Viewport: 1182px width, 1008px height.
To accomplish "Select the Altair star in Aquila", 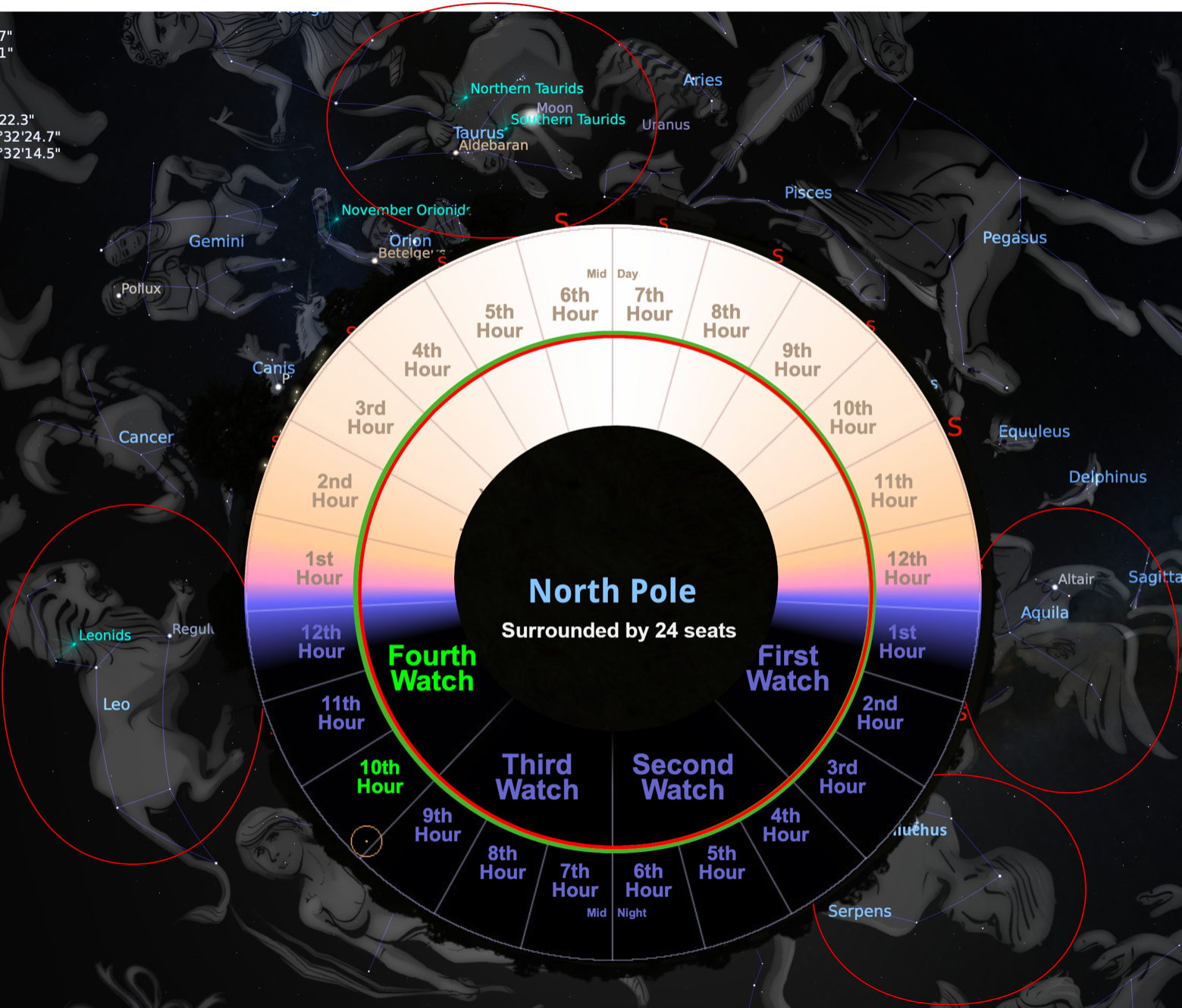I will [x=1055, y=587].
